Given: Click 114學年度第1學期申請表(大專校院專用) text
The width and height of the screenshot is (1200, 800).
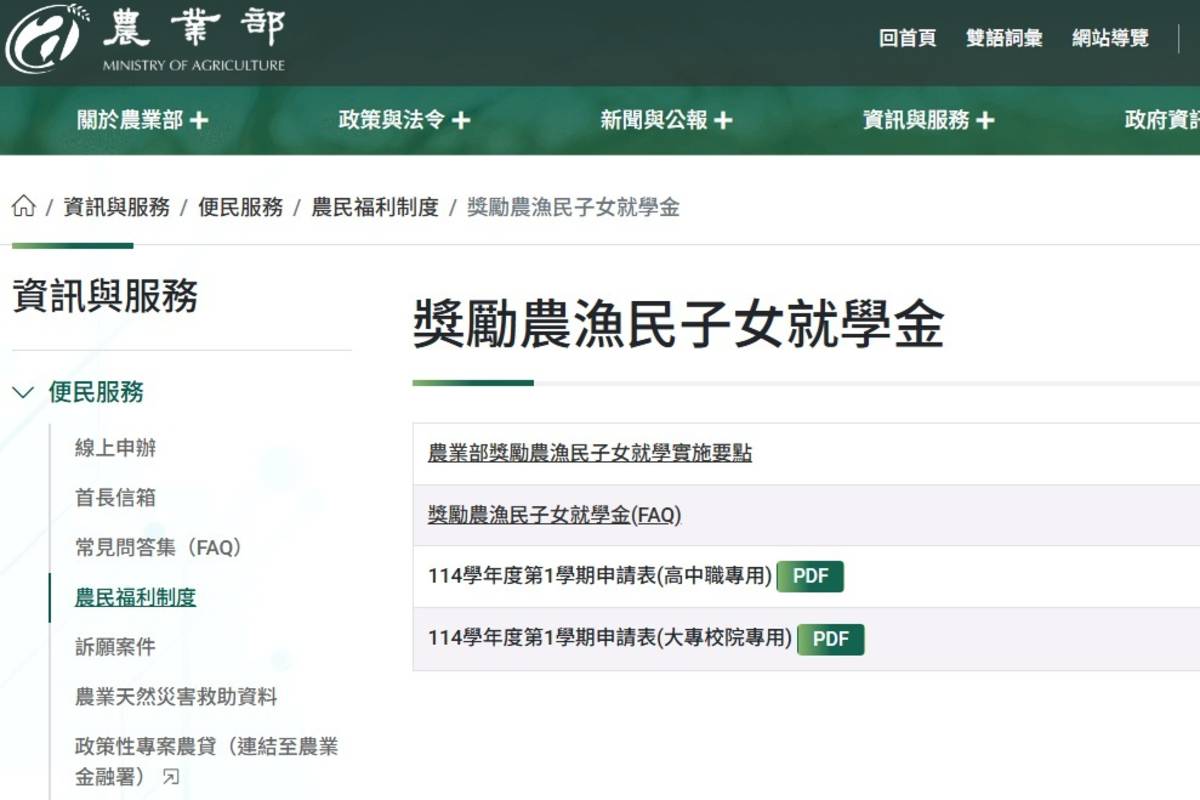Looking at the screenshot, I should click(x=610, y=637).
